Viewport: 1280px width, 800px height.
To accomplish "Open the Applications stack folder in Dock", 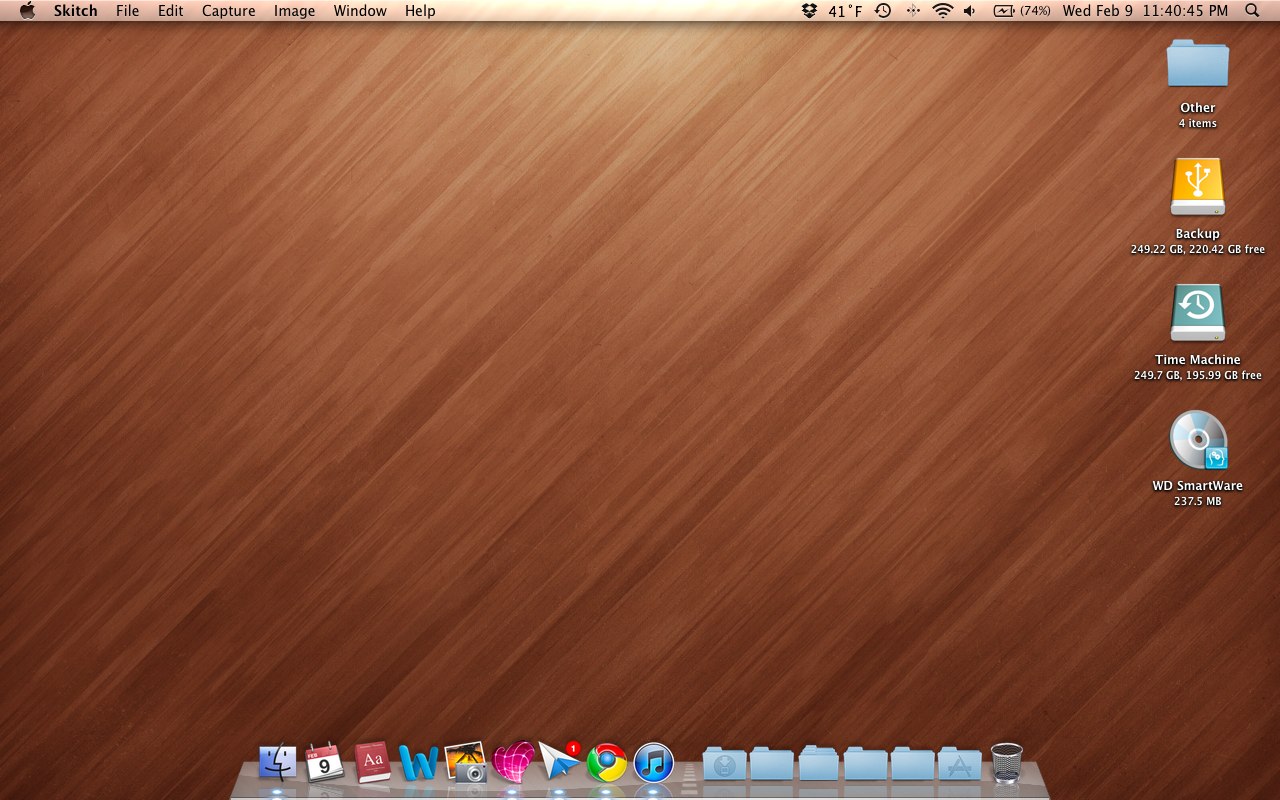I will [960, 764].
